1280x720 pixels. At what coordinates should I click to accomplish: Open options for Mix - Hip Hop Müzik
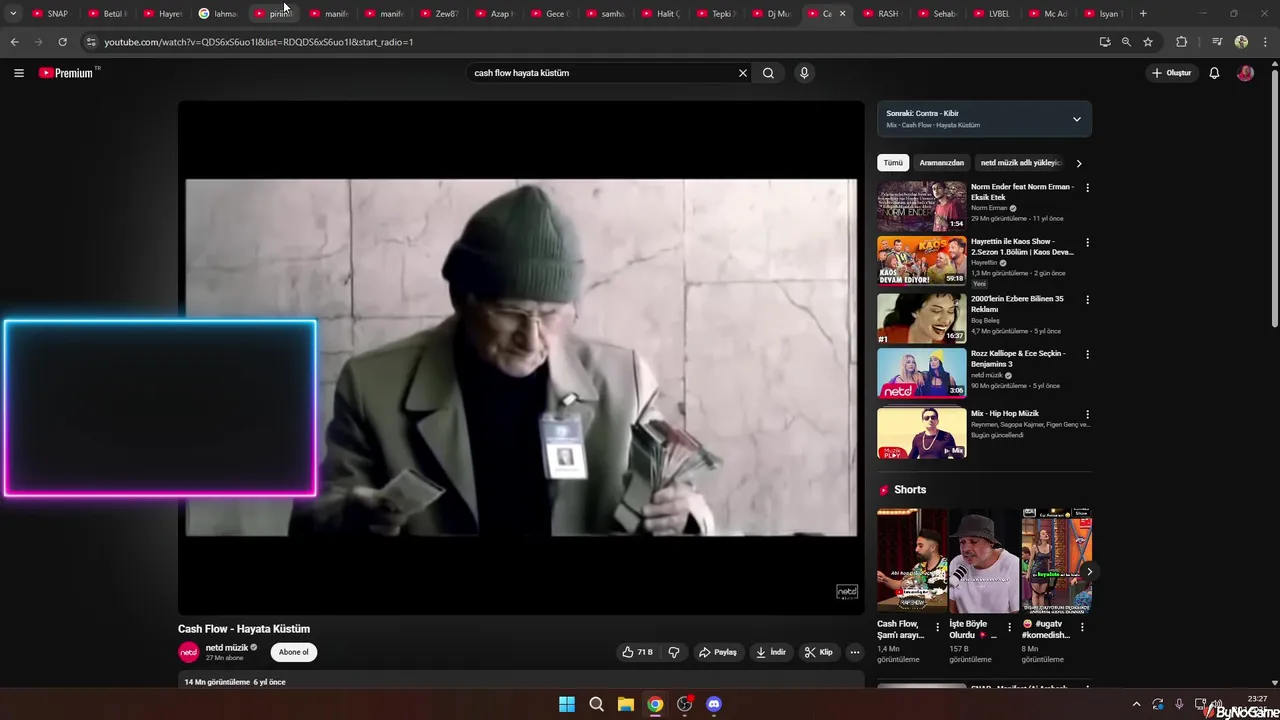tap(1087, 414)
